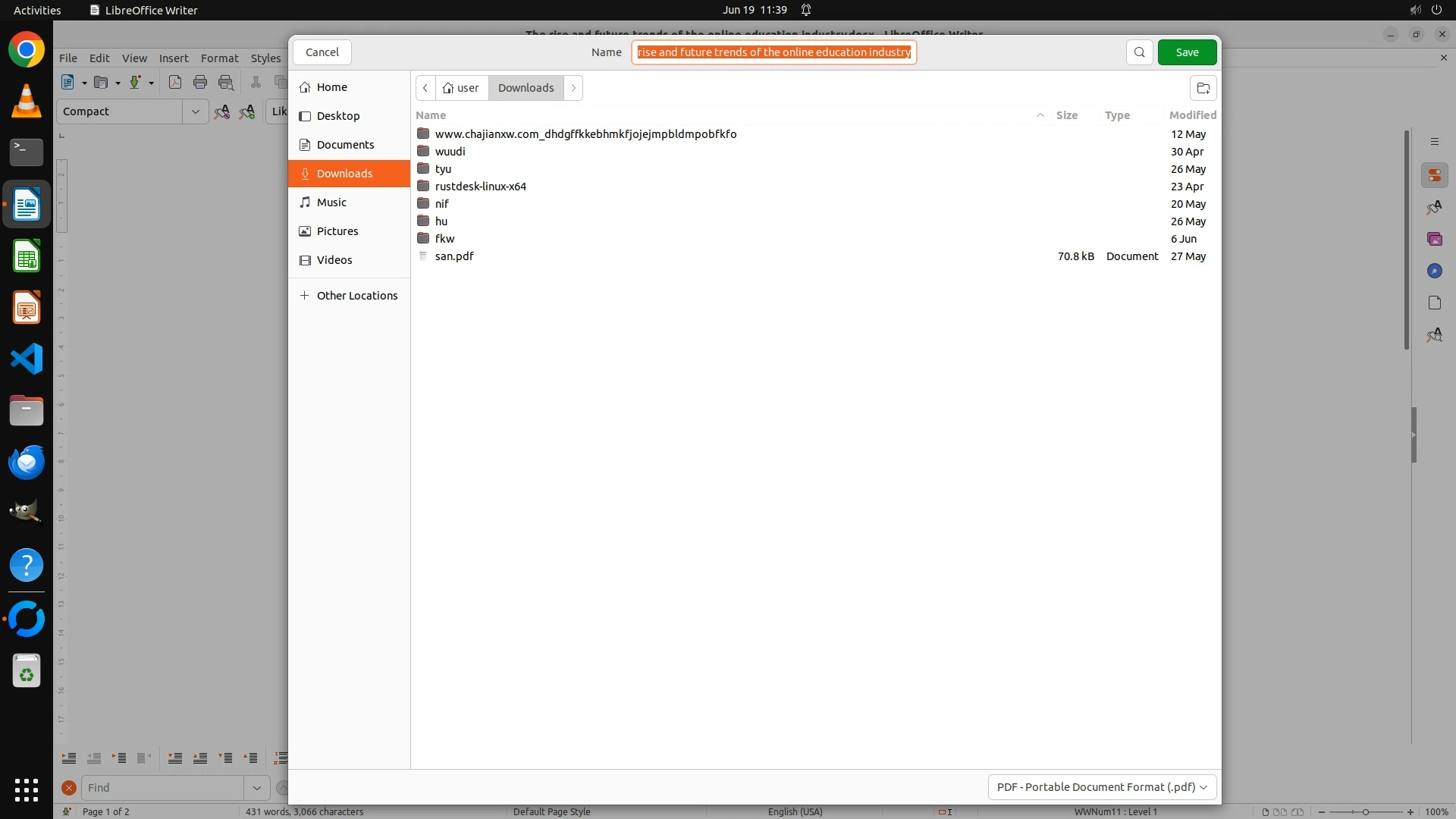Select Documents in the places sidebar
Screen dimensions: 1456x819
coord(345,145)
